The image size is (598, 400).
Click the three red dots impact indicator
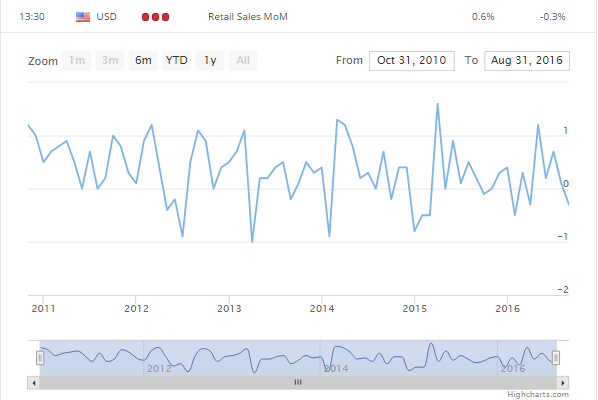pyautogui.click(x=155, y=17)
